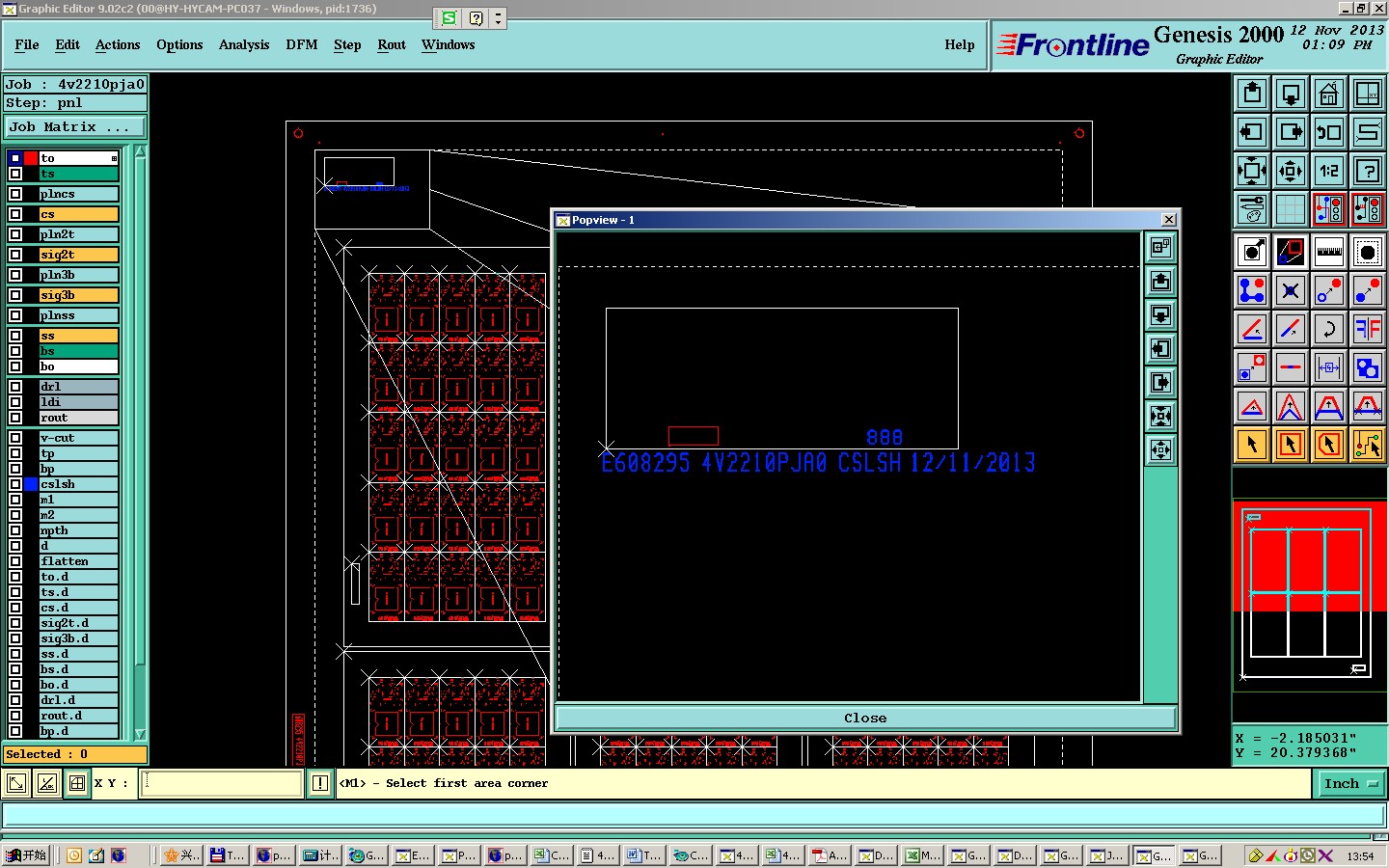Select the plnss layer name
This screenshot has height=868, width=1389.
pos(79,315)
